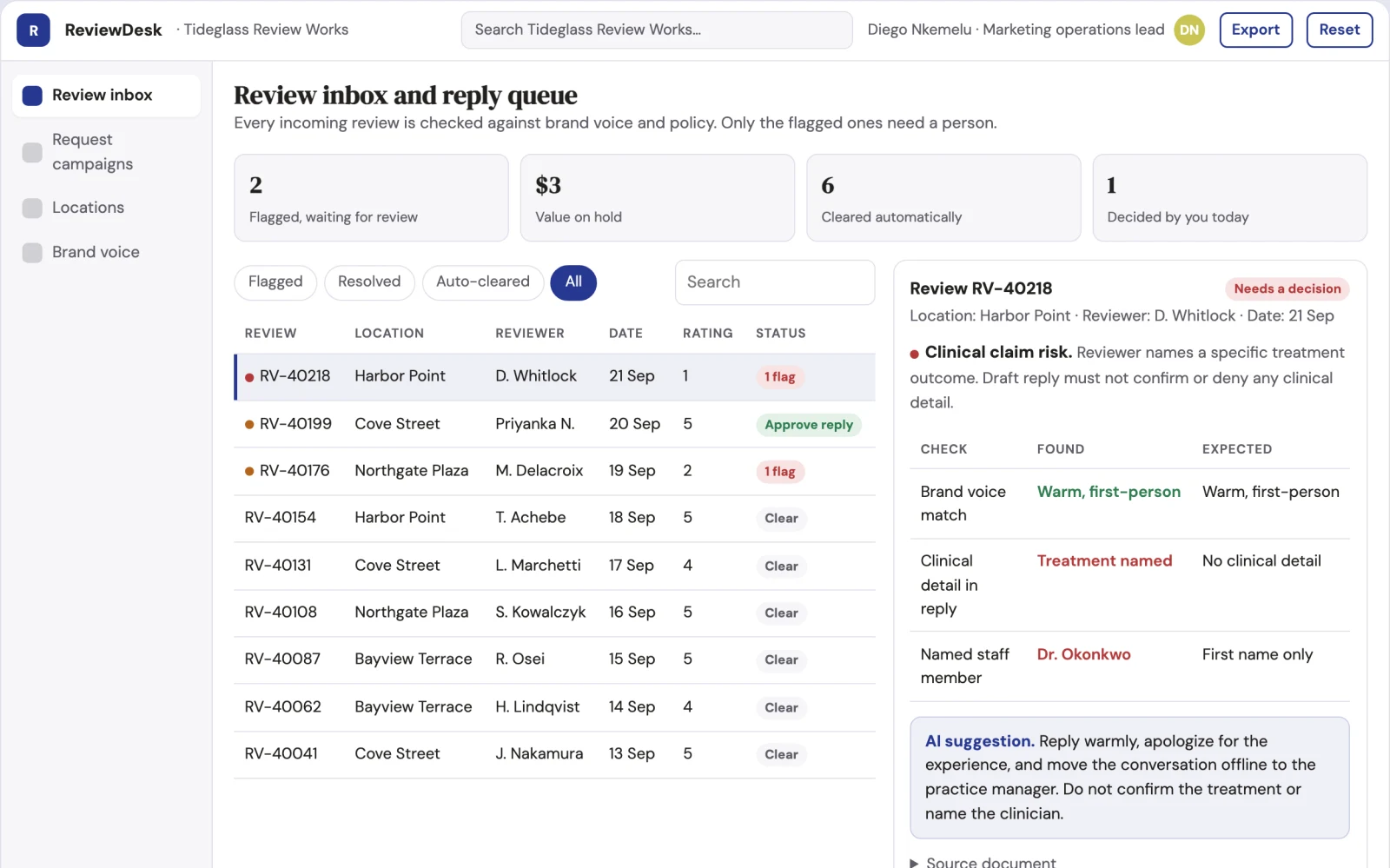Click the Reset button
Viewport: 1390px width, 868px height.
pos(1339,30)
